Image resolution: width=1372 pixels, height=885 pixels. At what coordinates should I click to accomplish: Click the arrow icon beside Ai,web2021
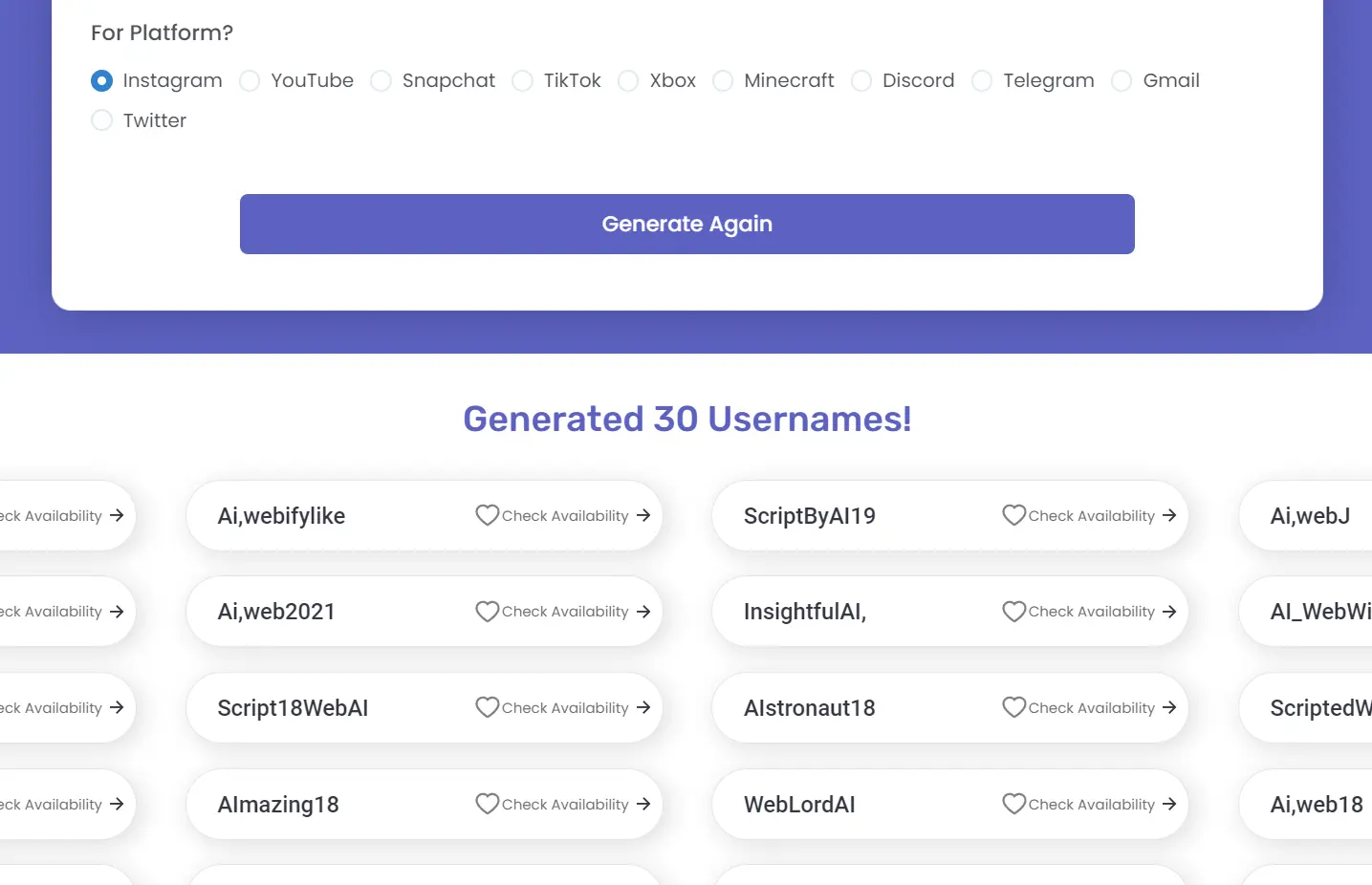(642, 611)
